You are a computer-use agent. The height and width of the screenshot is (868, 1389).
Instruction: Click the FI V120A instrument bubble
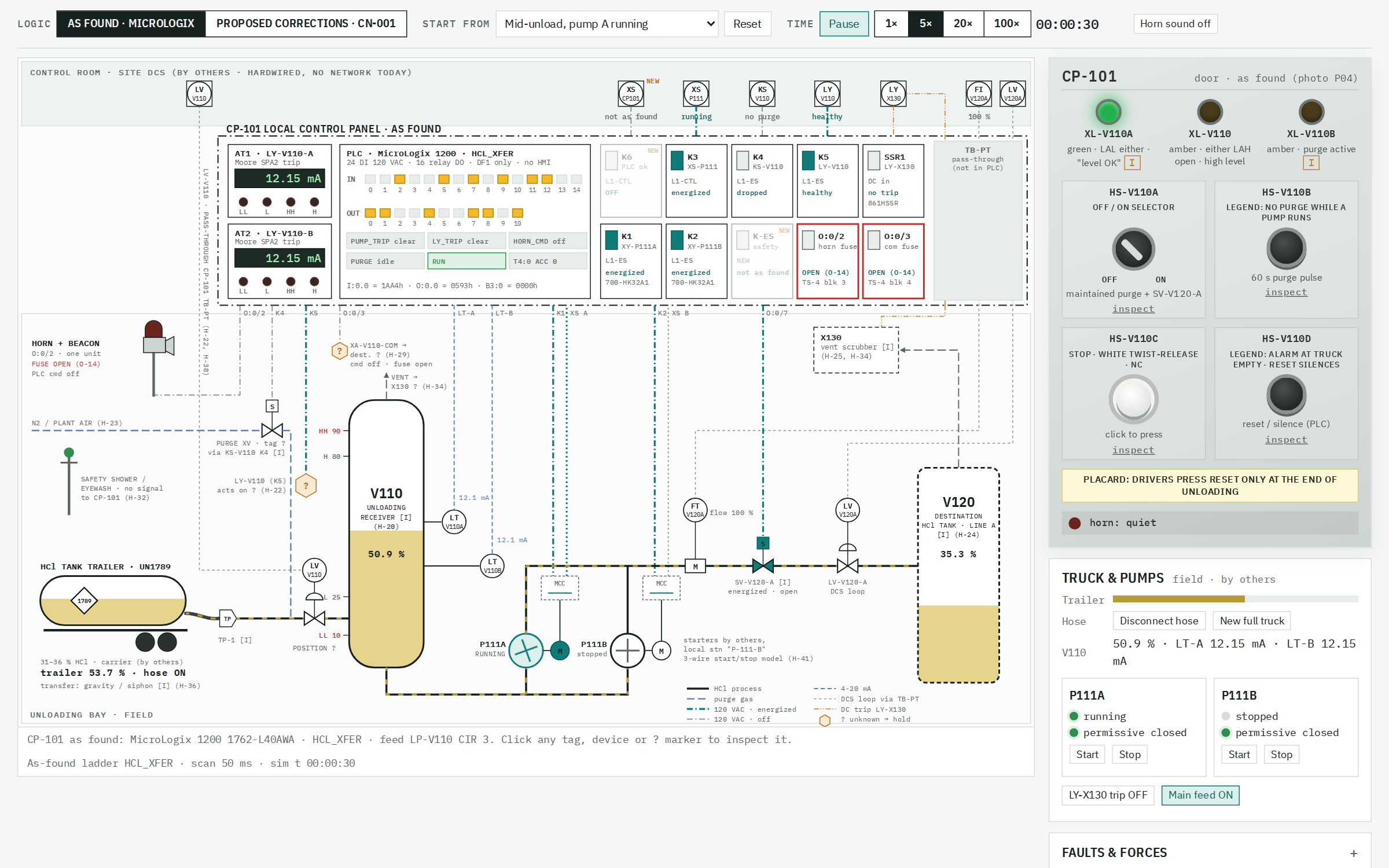coord(979,94)
